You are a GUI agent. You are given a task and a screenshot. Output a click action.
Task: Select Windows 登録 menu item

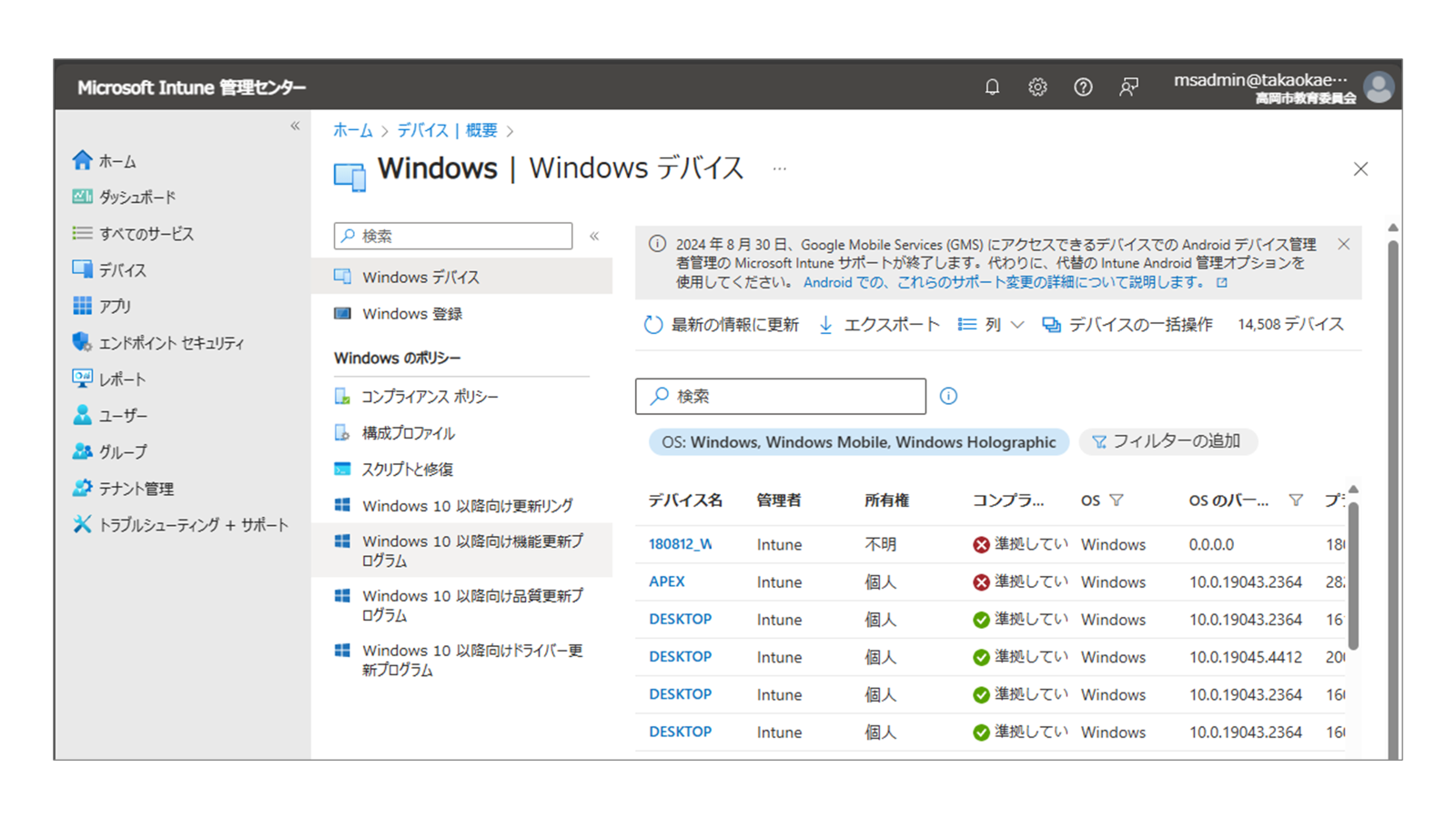461,313
